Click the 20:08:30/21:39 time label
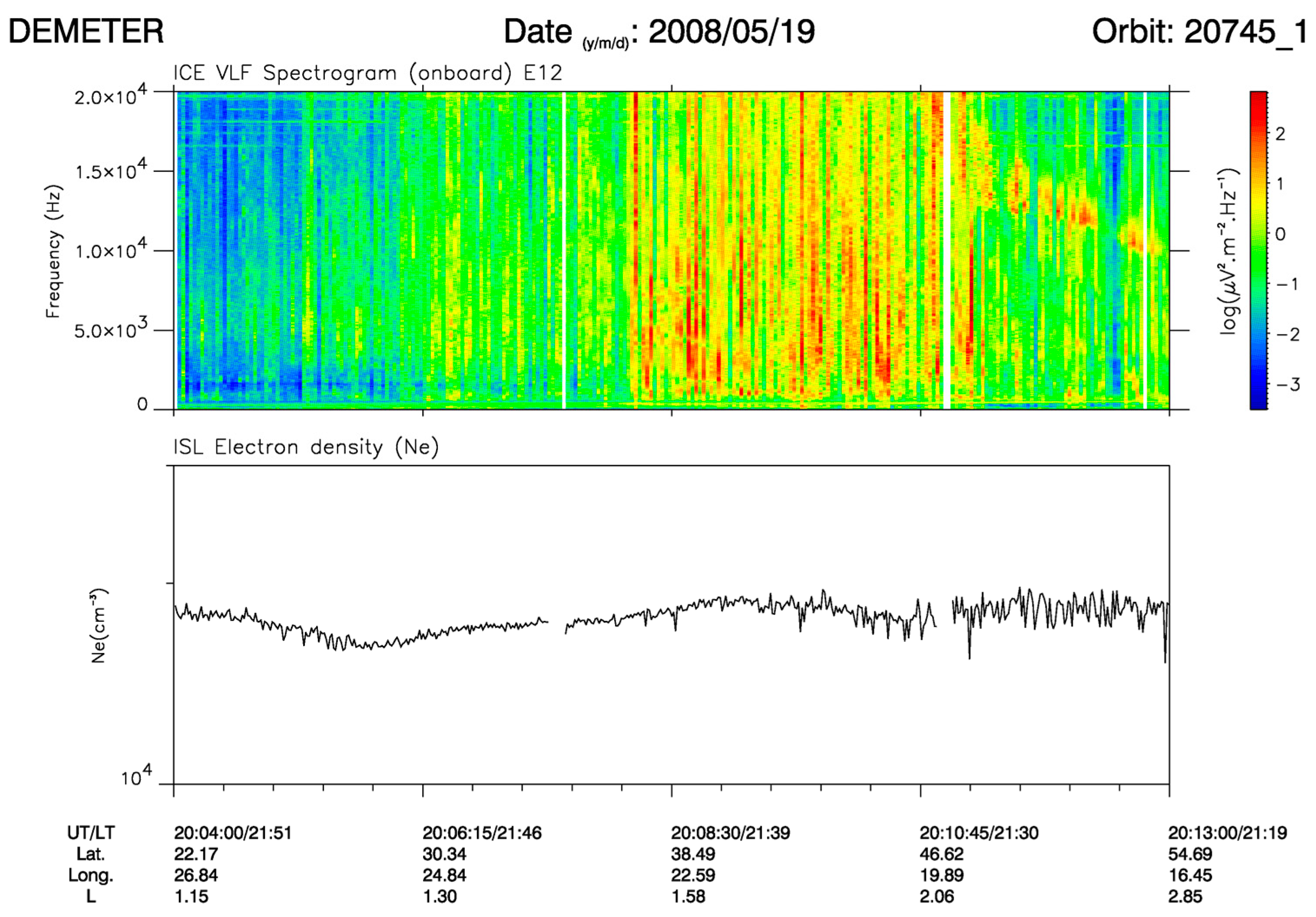This screenshot has width=1316, height=917. 730,833
